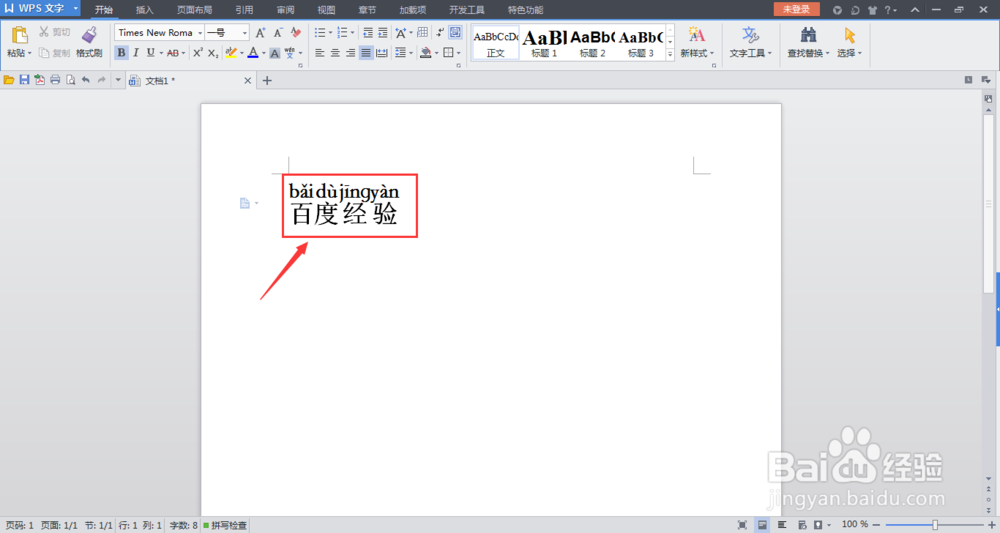Expand the numbered list dropdown arrow

pos(353,33)
